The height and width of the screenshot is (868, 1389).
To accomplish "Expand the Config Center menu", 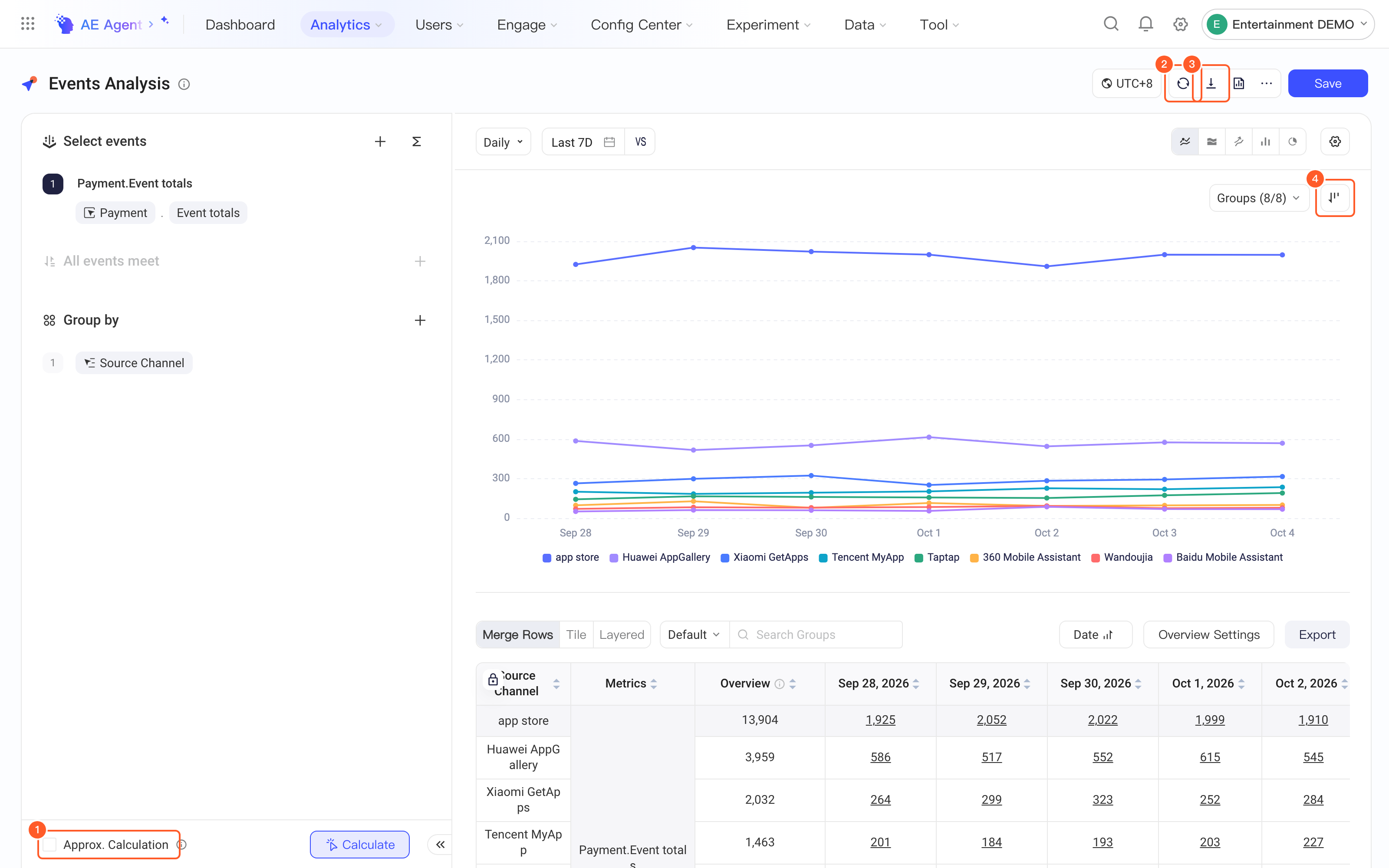I will point(642,25).
